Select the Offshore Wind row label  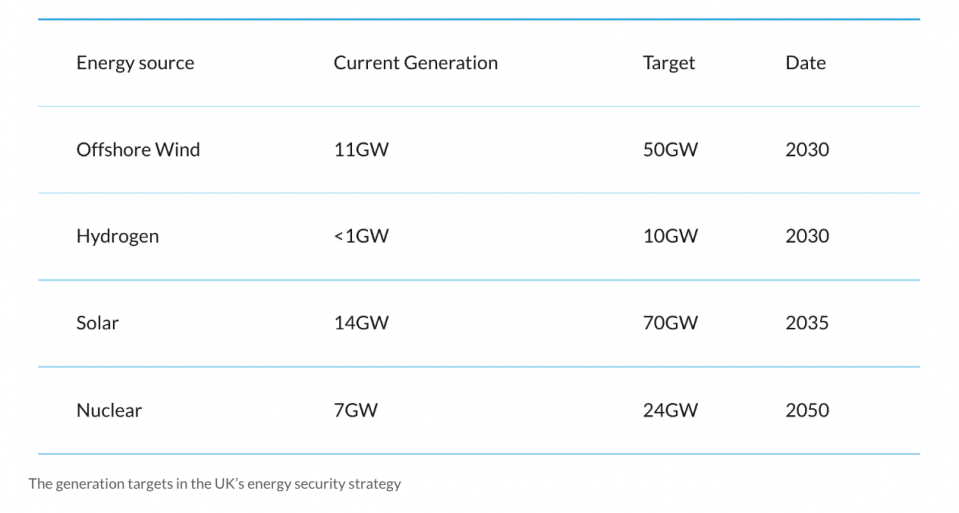(x=138, y=150)
